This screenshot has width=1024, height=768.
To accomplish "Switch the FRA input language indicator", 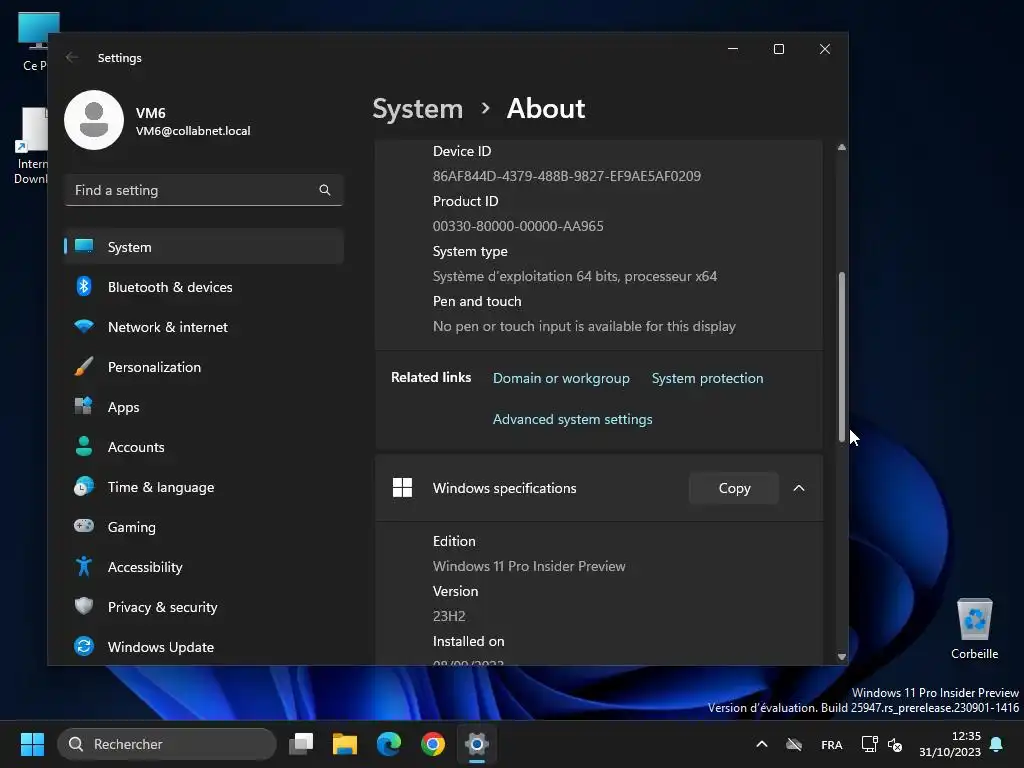I will pos(831,744).
